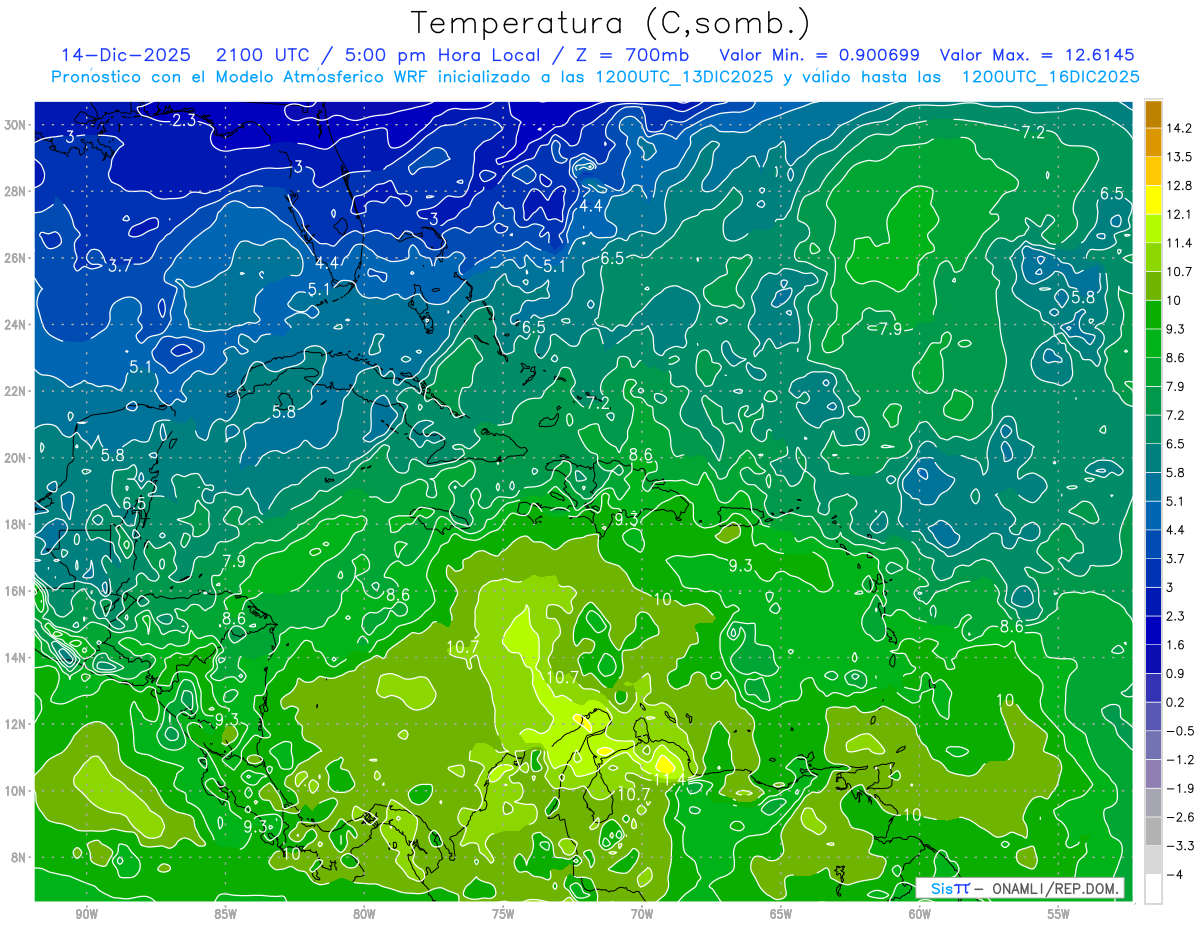Click the "Temperatura (C,somb.)" title
Image resolution: width=1200 pixels, height=927 pixels.
tap(611, 24)
